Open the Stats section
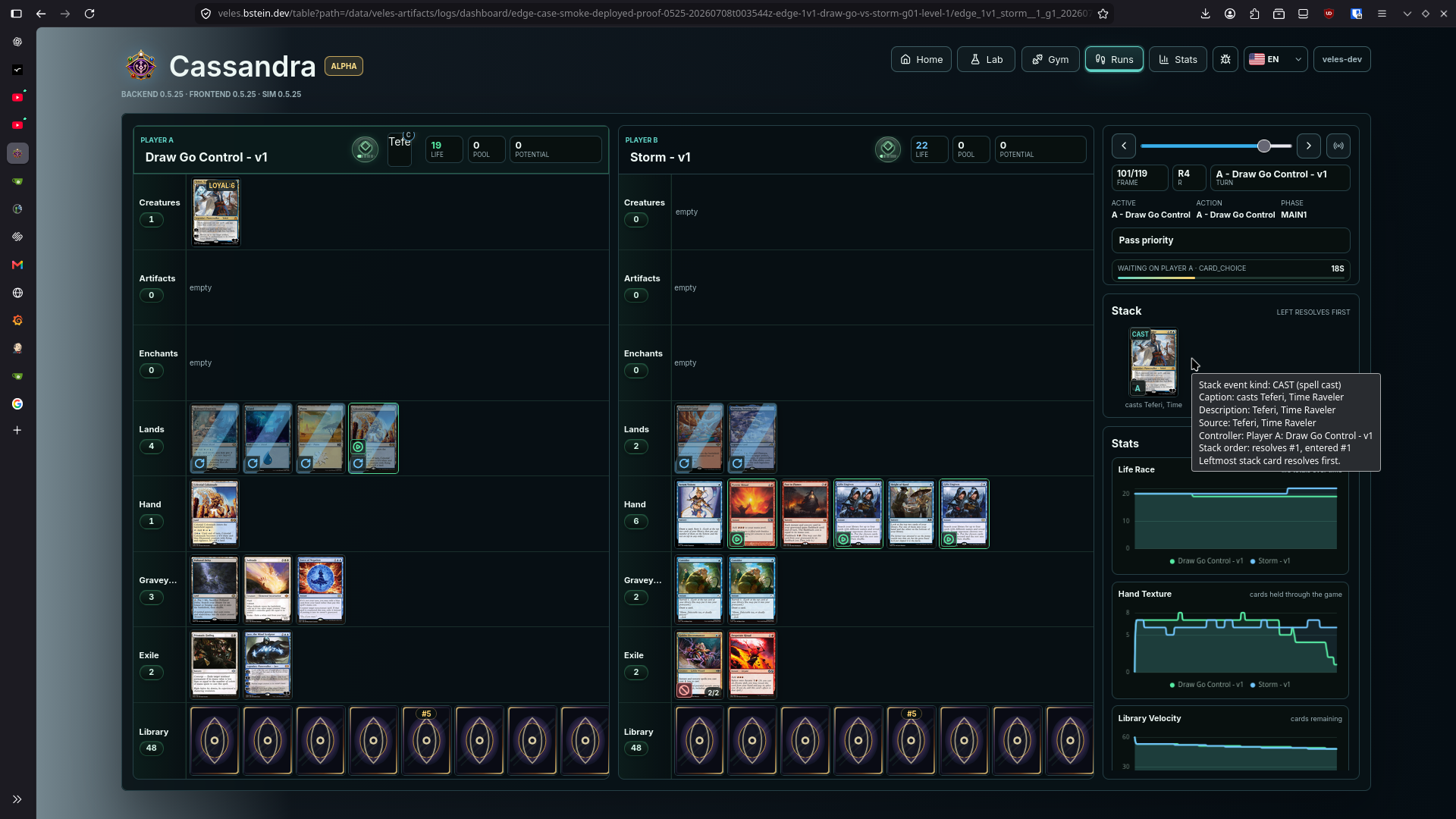Image resolution: width=1456 pixels, height=819 pixels. tap(1178, 59)
